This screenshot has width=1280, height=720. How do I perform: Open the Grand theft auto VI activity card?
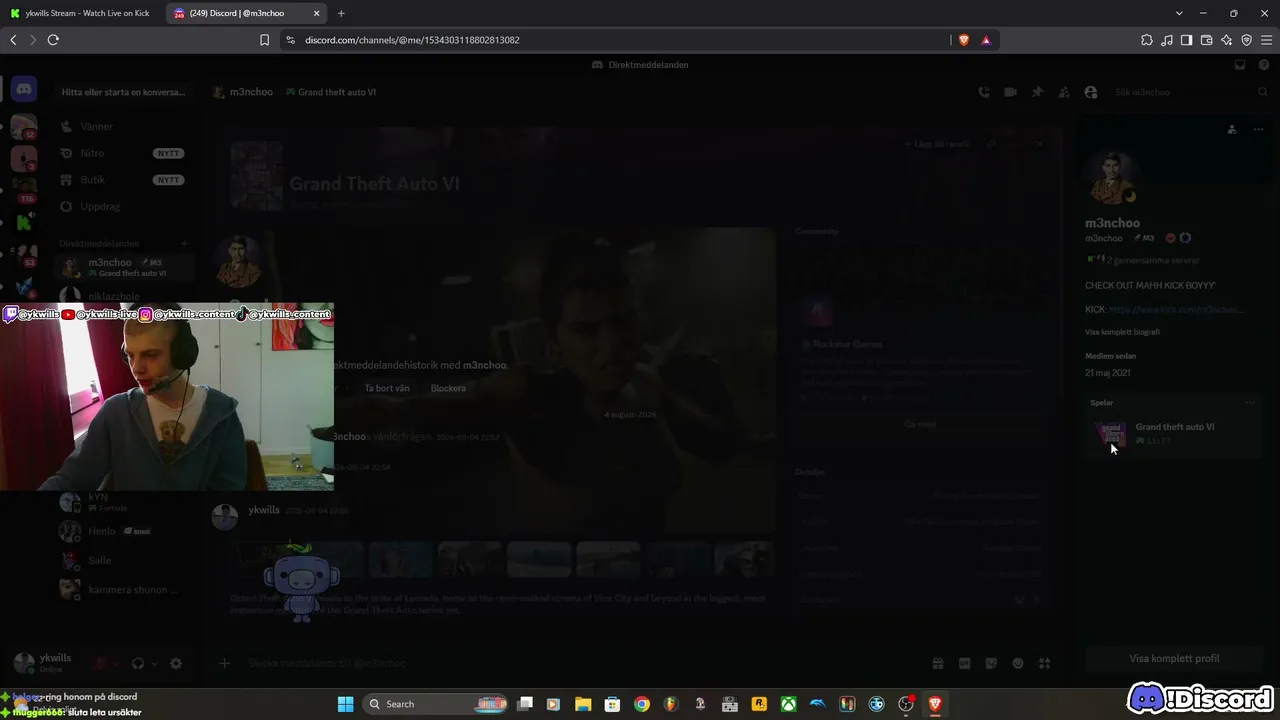coord(1175,433)
